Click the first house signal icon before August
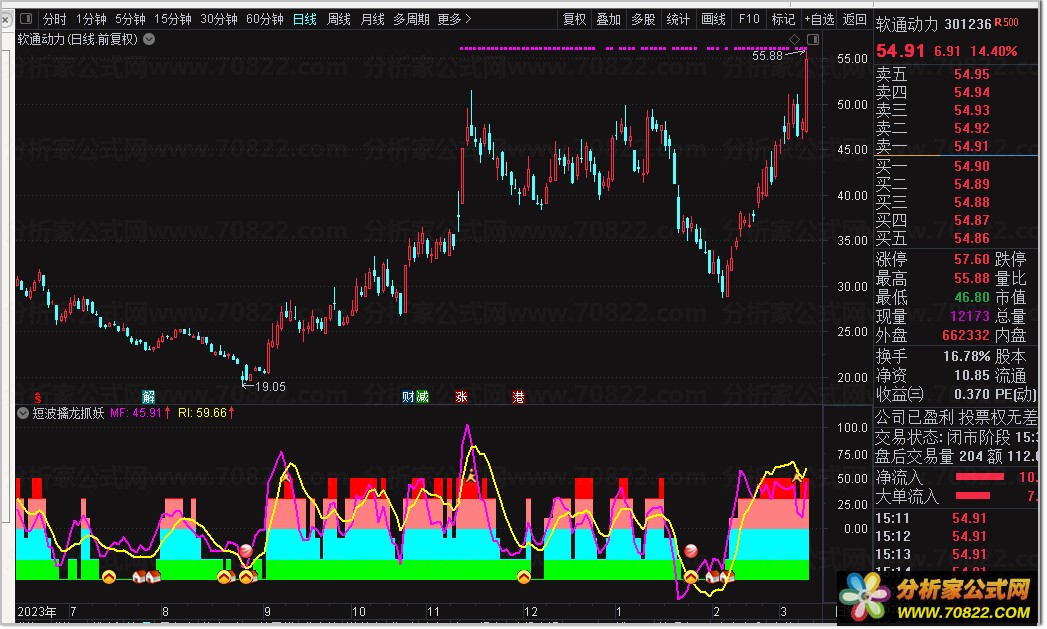Screen dimensions: 1047x629 [x=139, y=576]
